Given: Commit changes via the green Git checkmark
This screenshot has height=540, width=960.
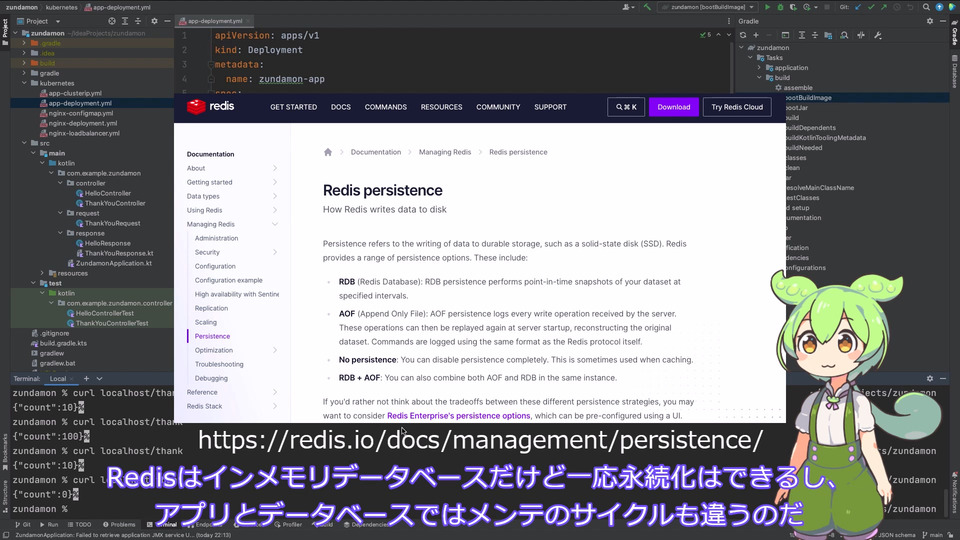Looking at the screenshot, I should 871,7.
